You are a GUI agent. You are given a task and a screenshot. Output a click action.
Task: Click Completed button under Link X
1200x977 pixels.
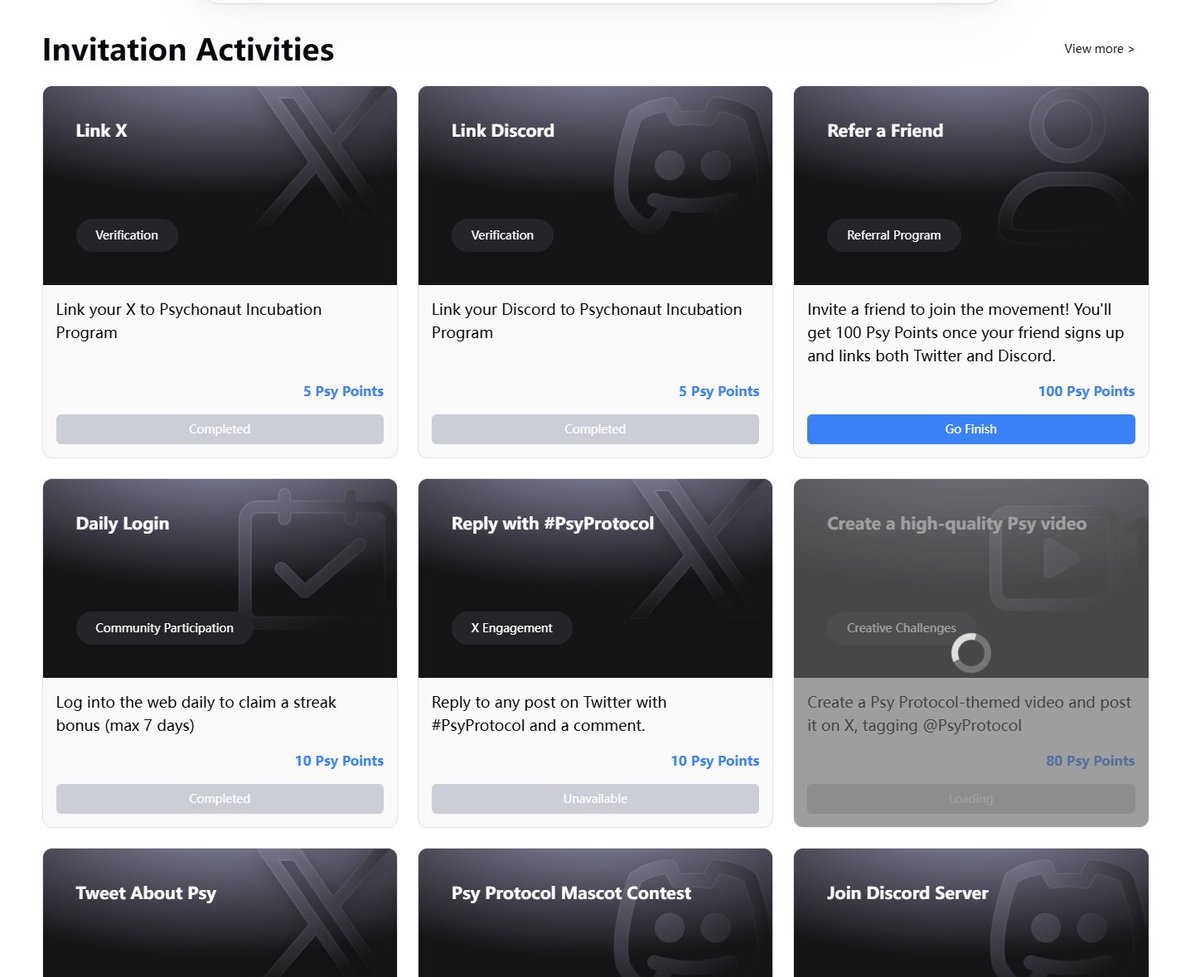click(x=220, y=429)
